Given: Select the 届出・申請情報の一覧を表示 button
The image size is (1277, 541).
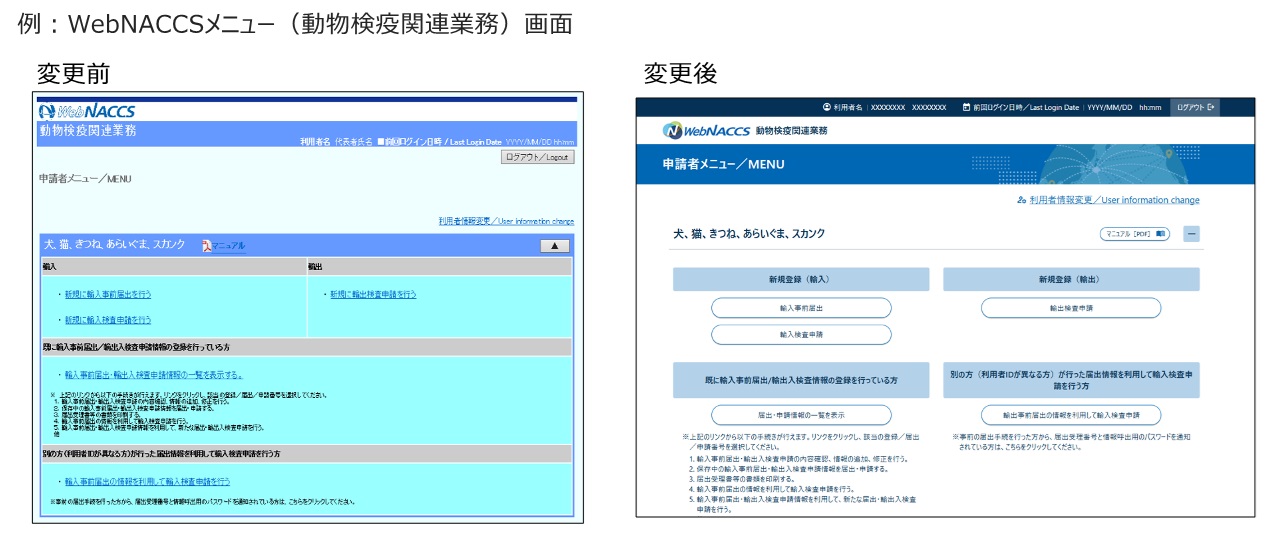Looking at the screenshot, I should click(x=800, y=415).
